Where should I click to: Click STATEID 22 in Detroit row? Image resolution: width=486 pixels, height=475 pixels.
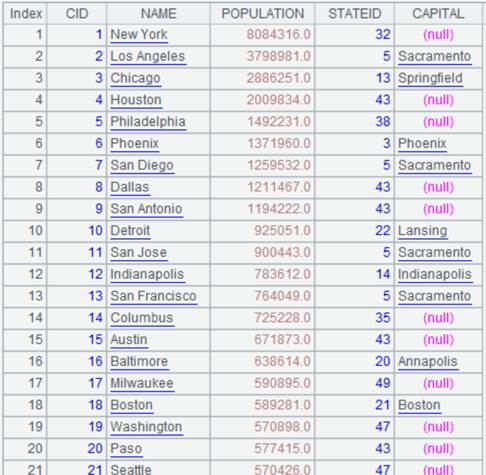click(x=383, y=231)
